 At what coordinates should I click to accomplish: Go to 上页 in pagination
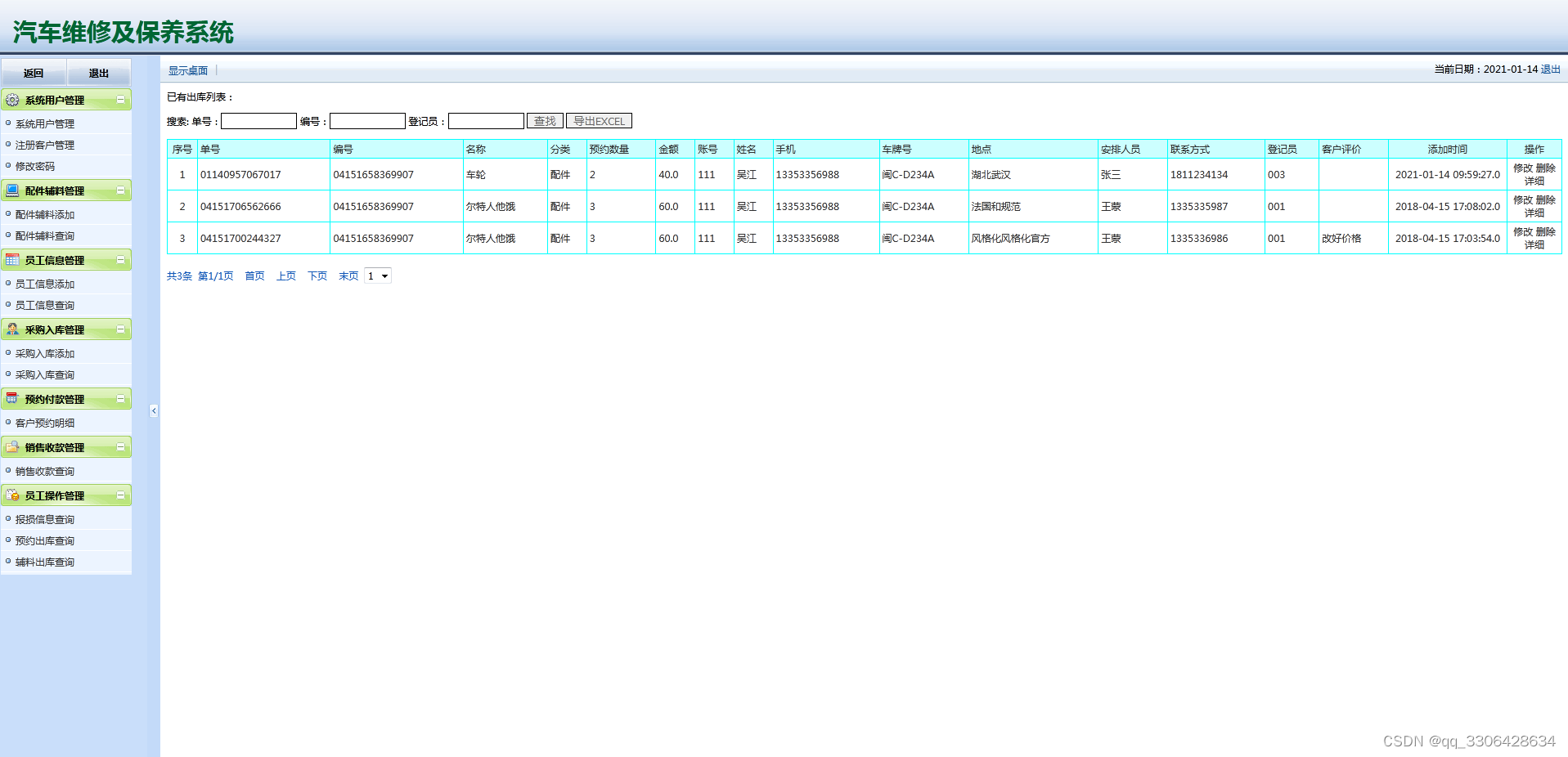click(286, 276)
